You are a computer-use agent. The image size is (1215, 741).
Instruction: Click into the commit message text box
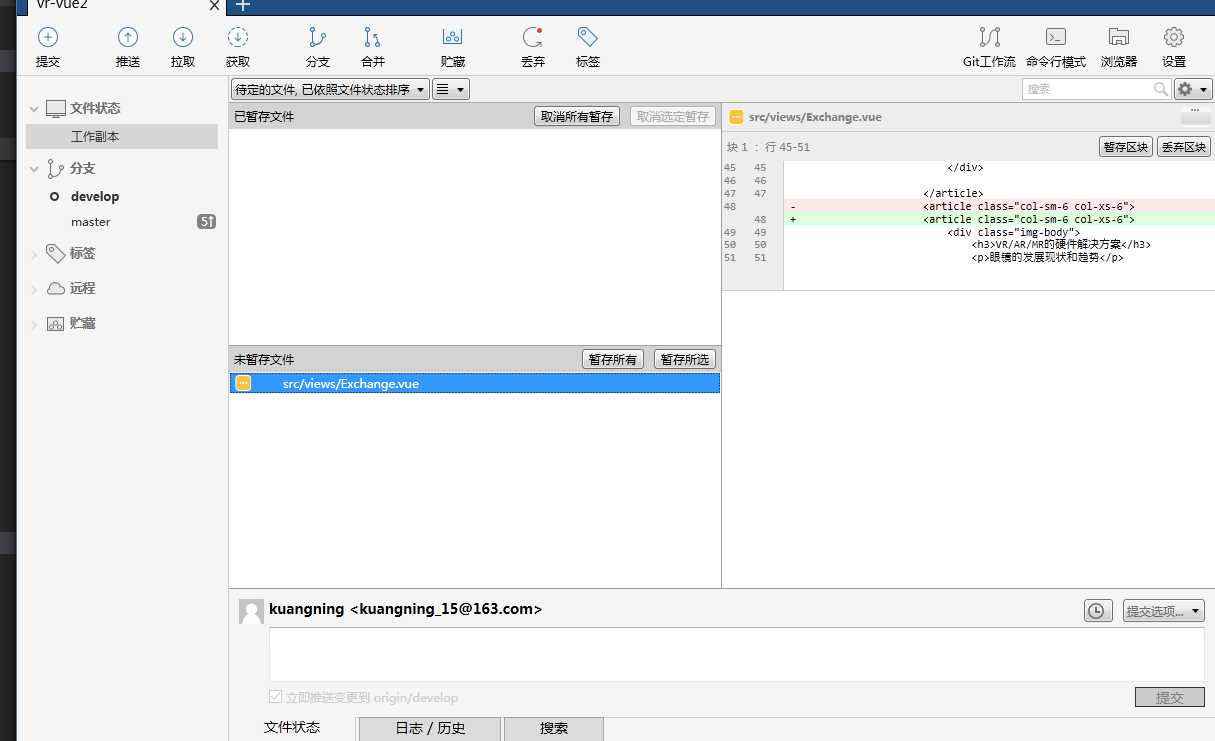(737, 655)
